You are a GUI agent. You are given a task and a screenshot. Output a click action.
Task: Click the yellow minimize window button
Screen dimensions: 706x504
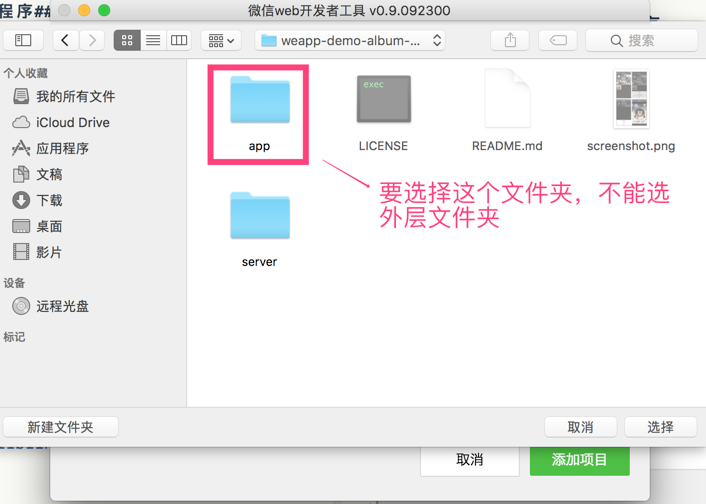pyautogui.click(x=84, y=10)
